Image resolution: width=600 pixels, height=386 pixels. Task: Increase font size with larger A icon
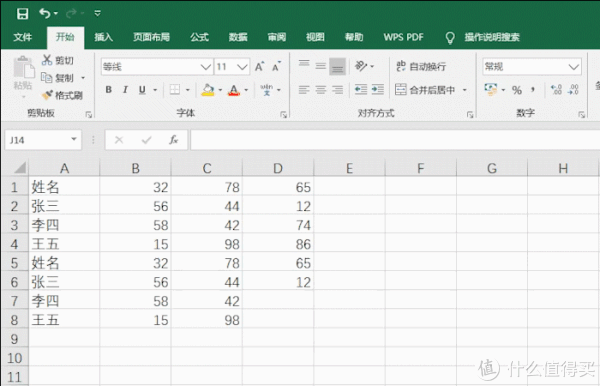tap(259, 67)
